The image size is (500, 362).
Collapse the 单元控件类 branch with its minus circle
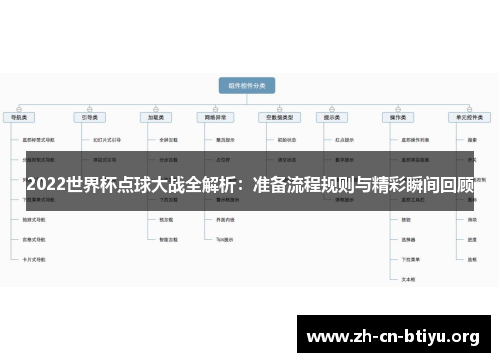[469, 109]
